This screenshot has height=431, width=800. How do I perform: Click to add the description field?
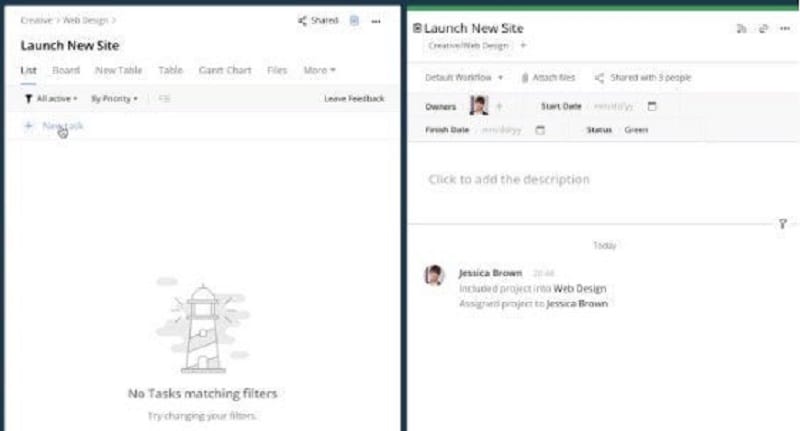coord(509,180)
